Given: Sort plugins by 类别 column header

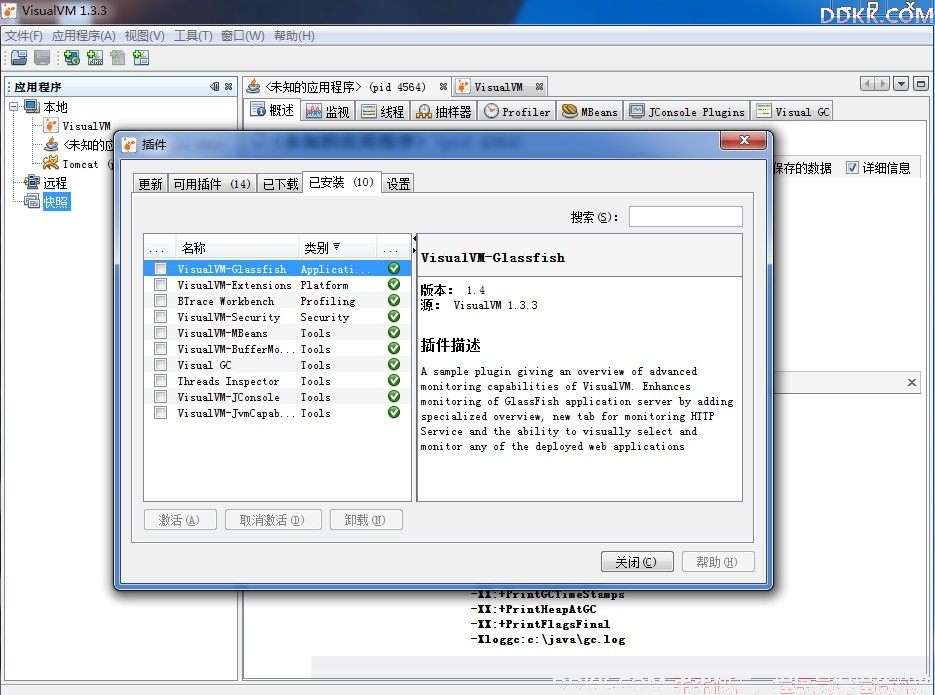Looking at the screenshot, I should [337, 247].
